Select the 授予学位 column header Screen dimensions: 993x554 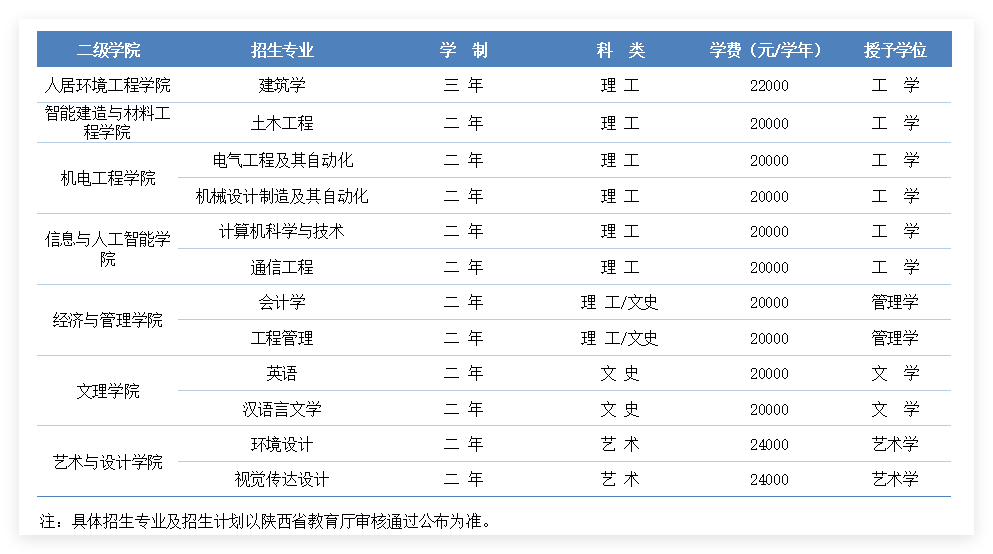click(895, 50)
